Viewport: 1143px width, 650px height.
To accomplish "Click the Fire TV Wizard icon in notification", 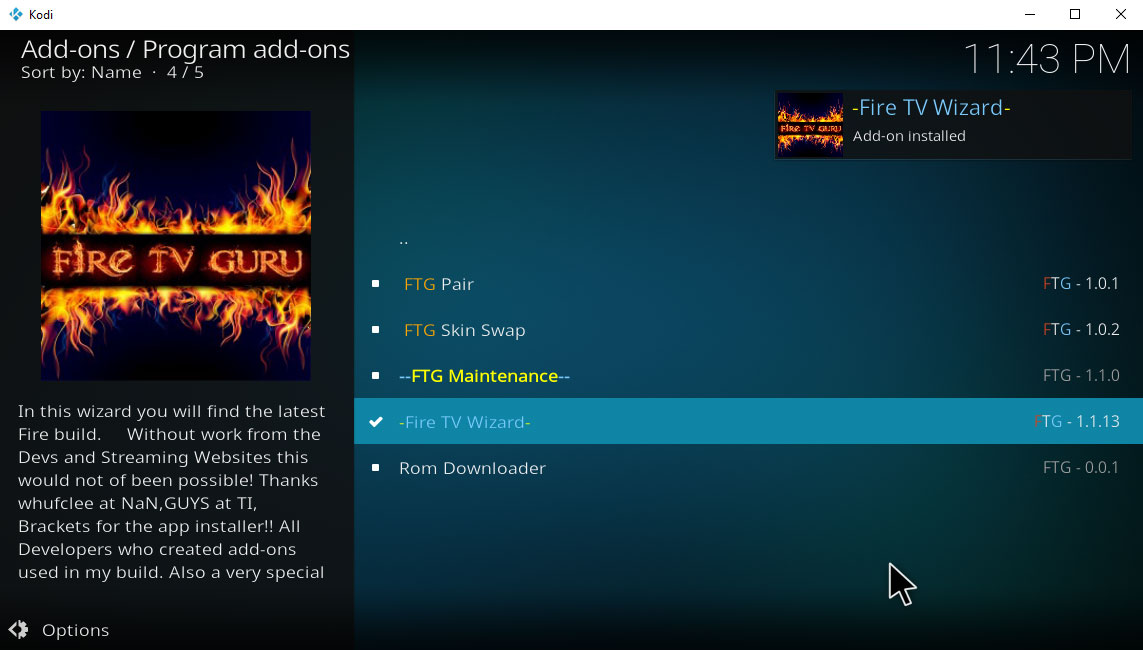I will 809,124.
